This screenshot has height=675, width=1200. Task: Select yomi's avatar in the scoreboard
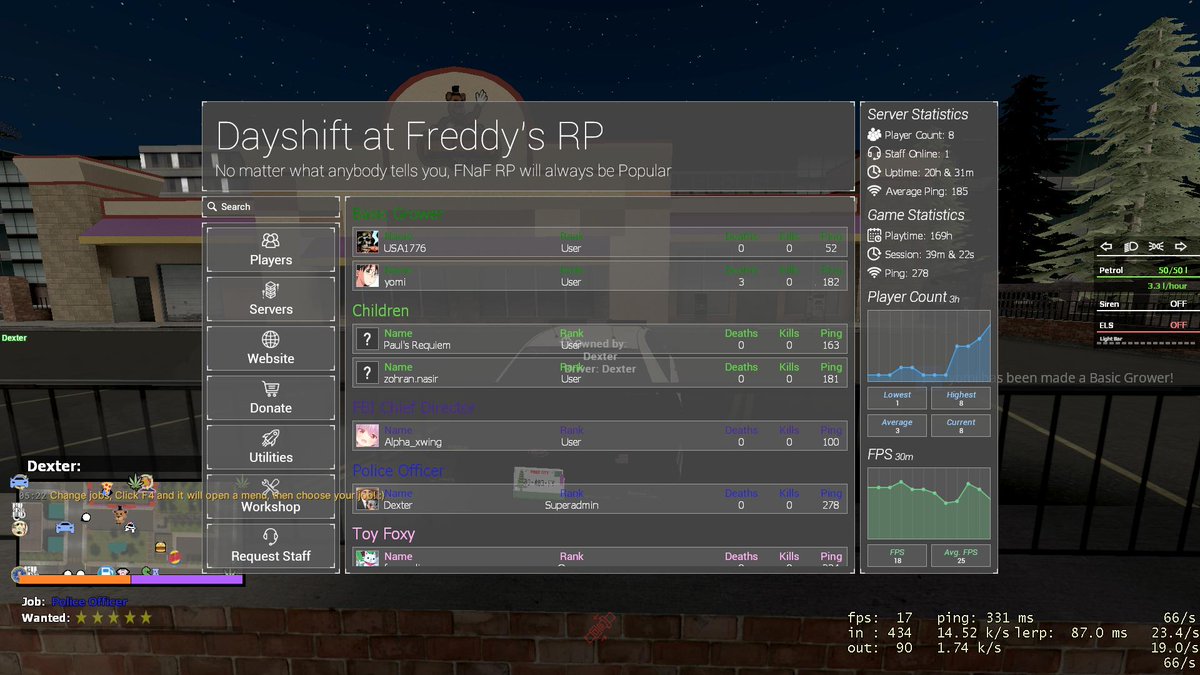click(x=368, y=276)
